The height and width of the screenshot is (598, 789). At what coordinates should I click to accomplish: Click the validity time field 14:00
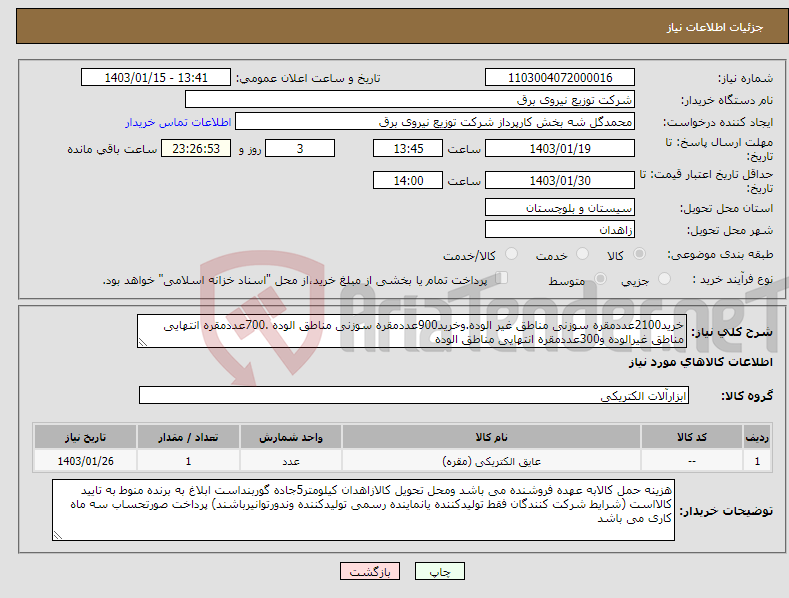click(408, 180)
